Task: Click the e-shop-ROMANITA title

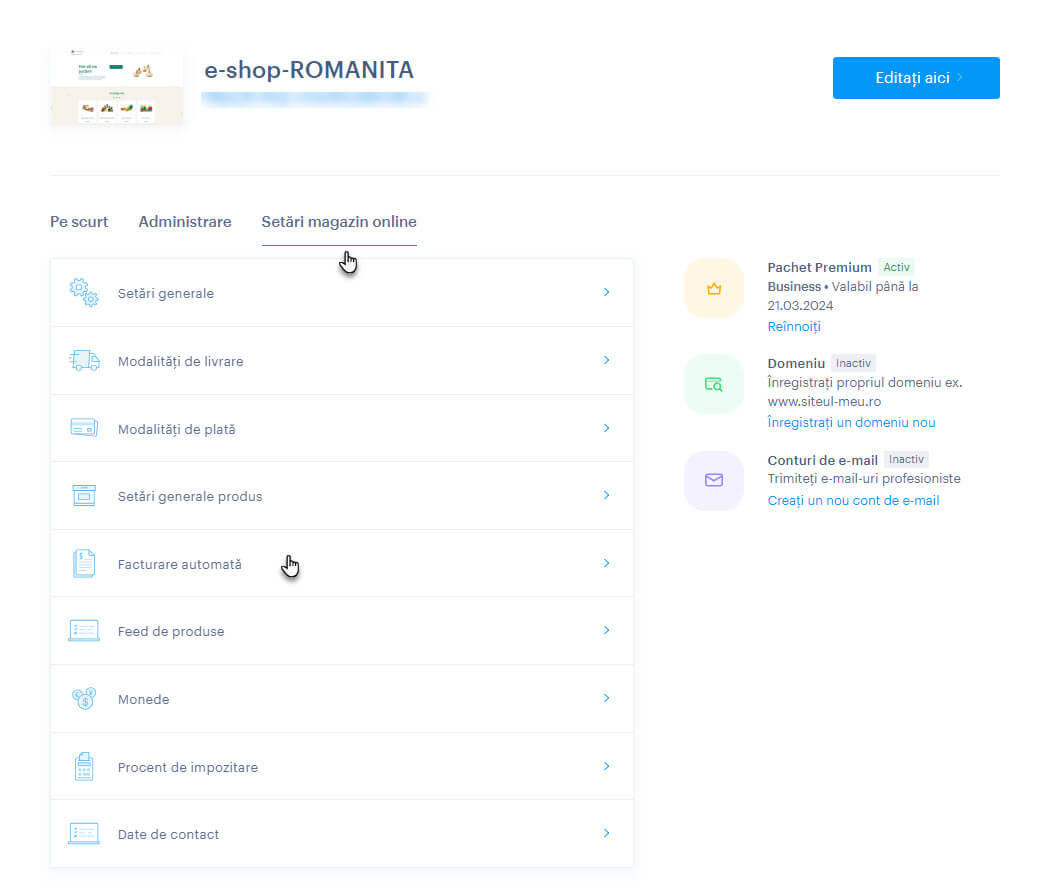Action: click(309, 70)
